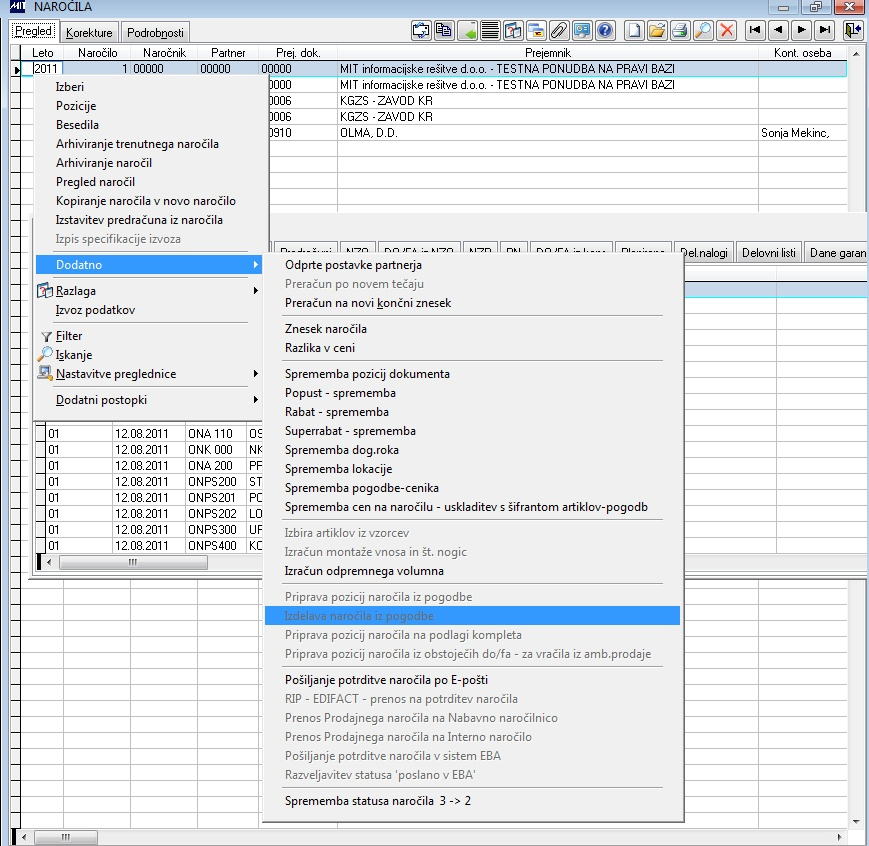Switch to the Korekture tab

pyautogui.click(x=89, y=32)
